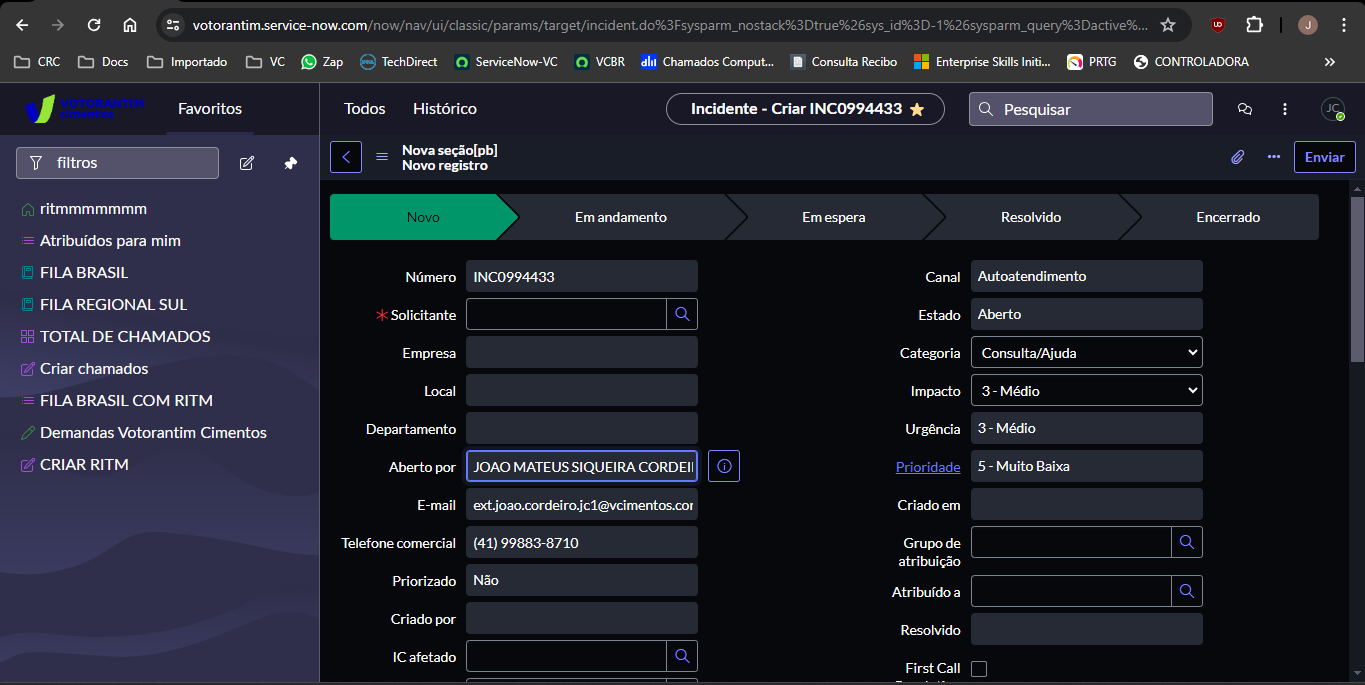Open the Solicitante lookup magnifier
1365x685 pixels.
(682, 313)
